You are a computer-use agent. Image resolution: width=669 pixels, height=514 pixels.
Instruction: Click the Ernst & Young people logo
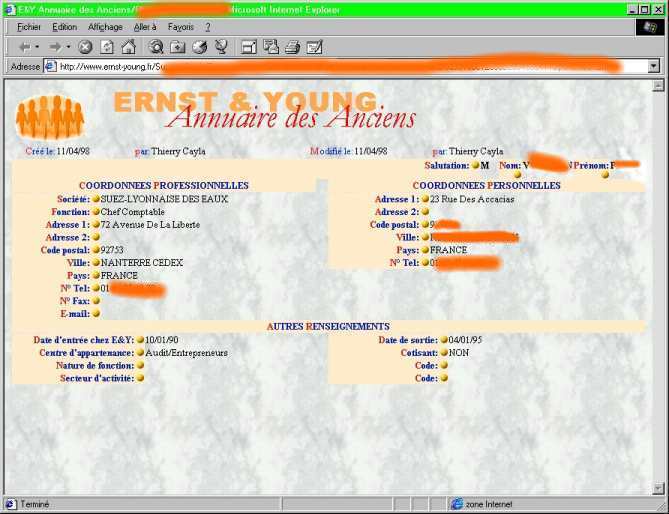click(x=50, y=117)
